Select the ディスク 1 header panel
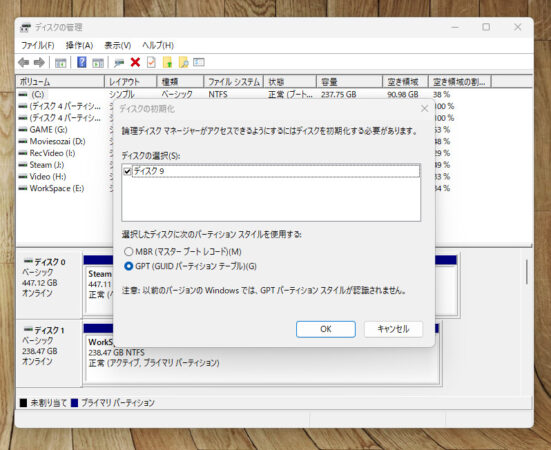The height and width of the screenshot is (450, 551). pyautogui.click(x=49, y=352)
